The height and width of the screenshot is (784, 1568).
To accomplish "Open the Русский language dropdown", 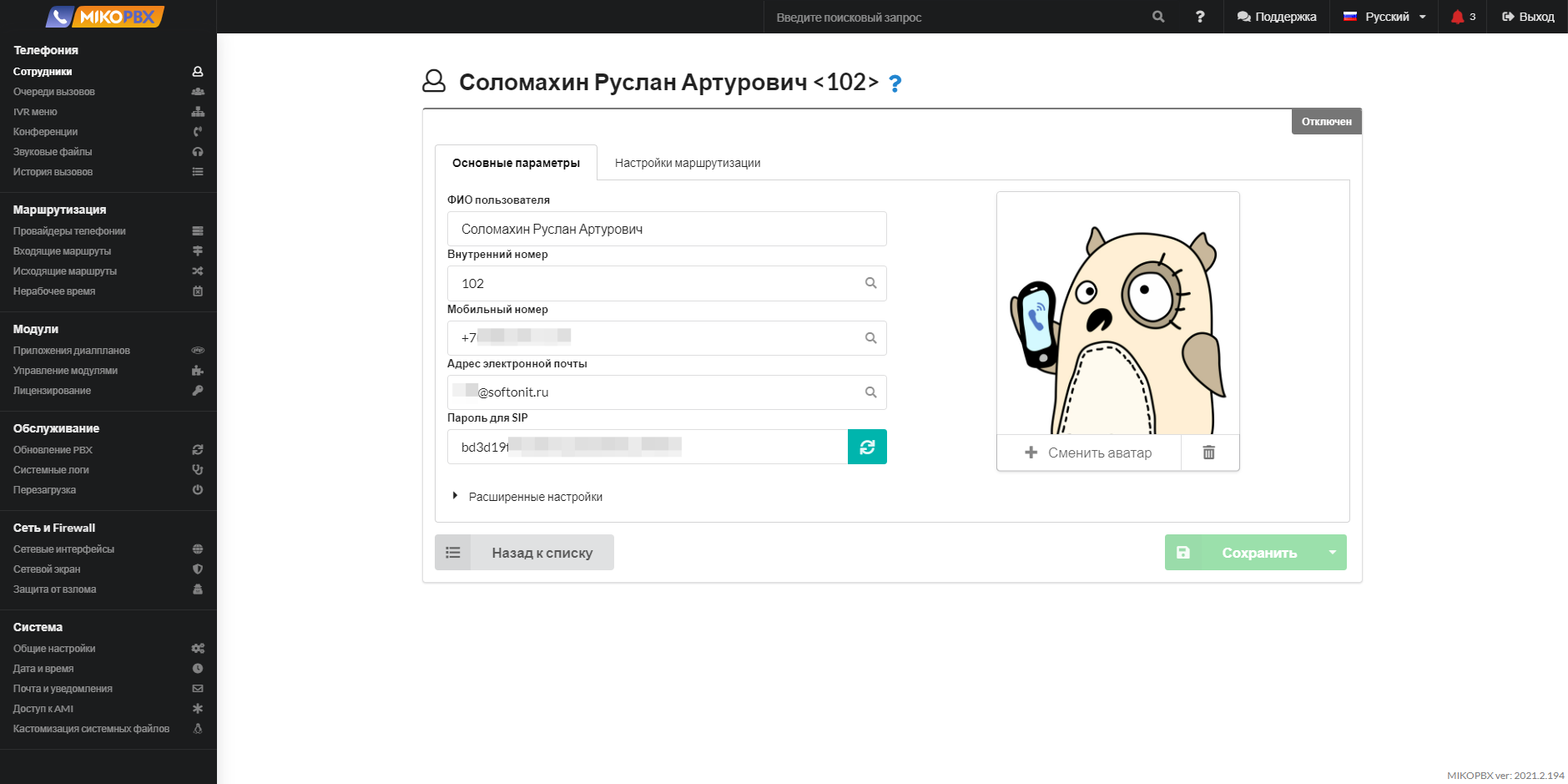I will (x=1385, y=17).
